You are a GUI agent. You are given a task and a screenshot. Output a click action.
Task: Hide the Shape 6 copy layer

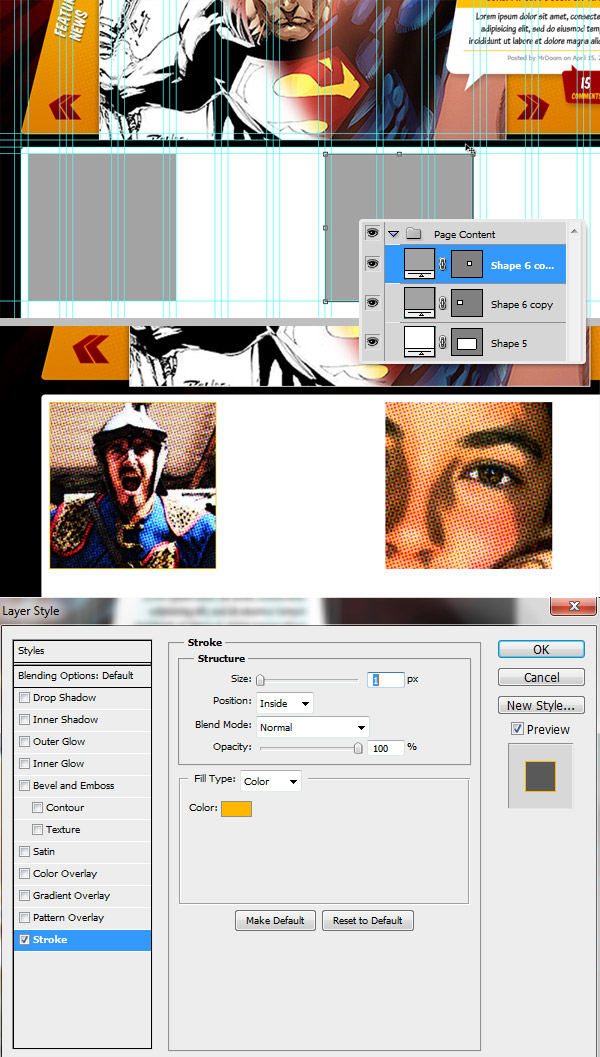(x=372, y=303)
